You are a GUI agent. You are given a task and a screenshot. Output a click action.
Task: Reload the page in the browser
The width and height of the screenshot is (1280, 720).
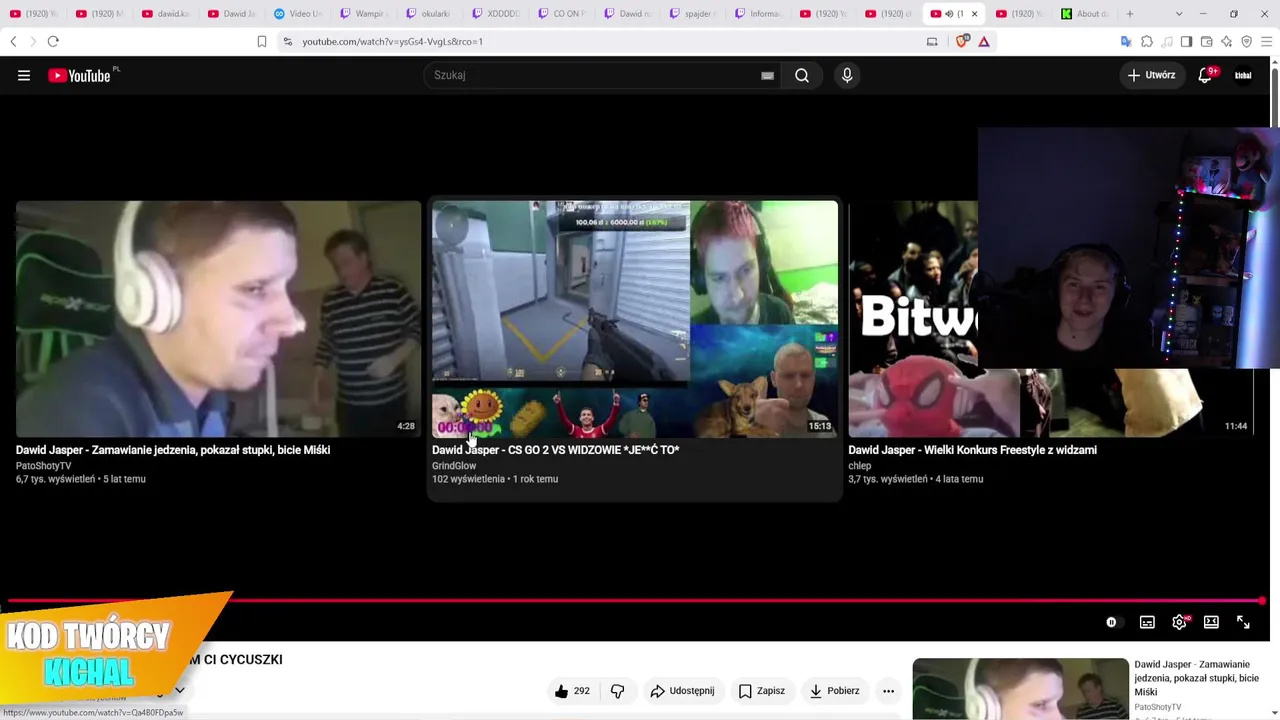[x=53, y=41]
